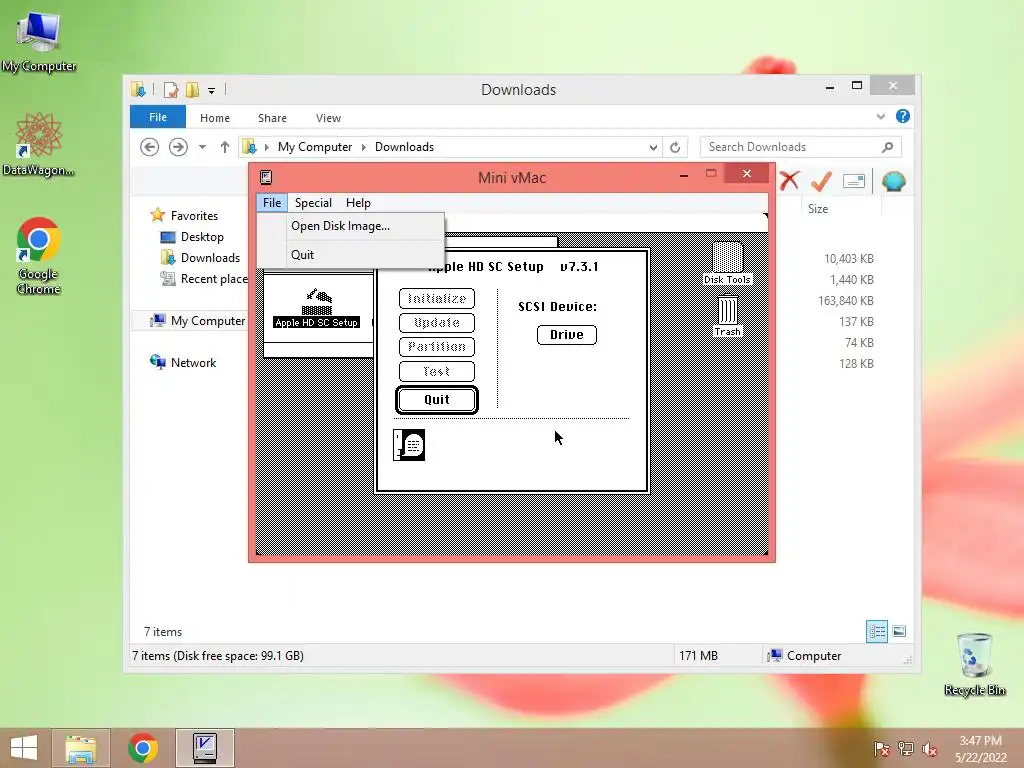Click the Action Center flag in the system tray
Screen dimensions: 1024x768
882,749
